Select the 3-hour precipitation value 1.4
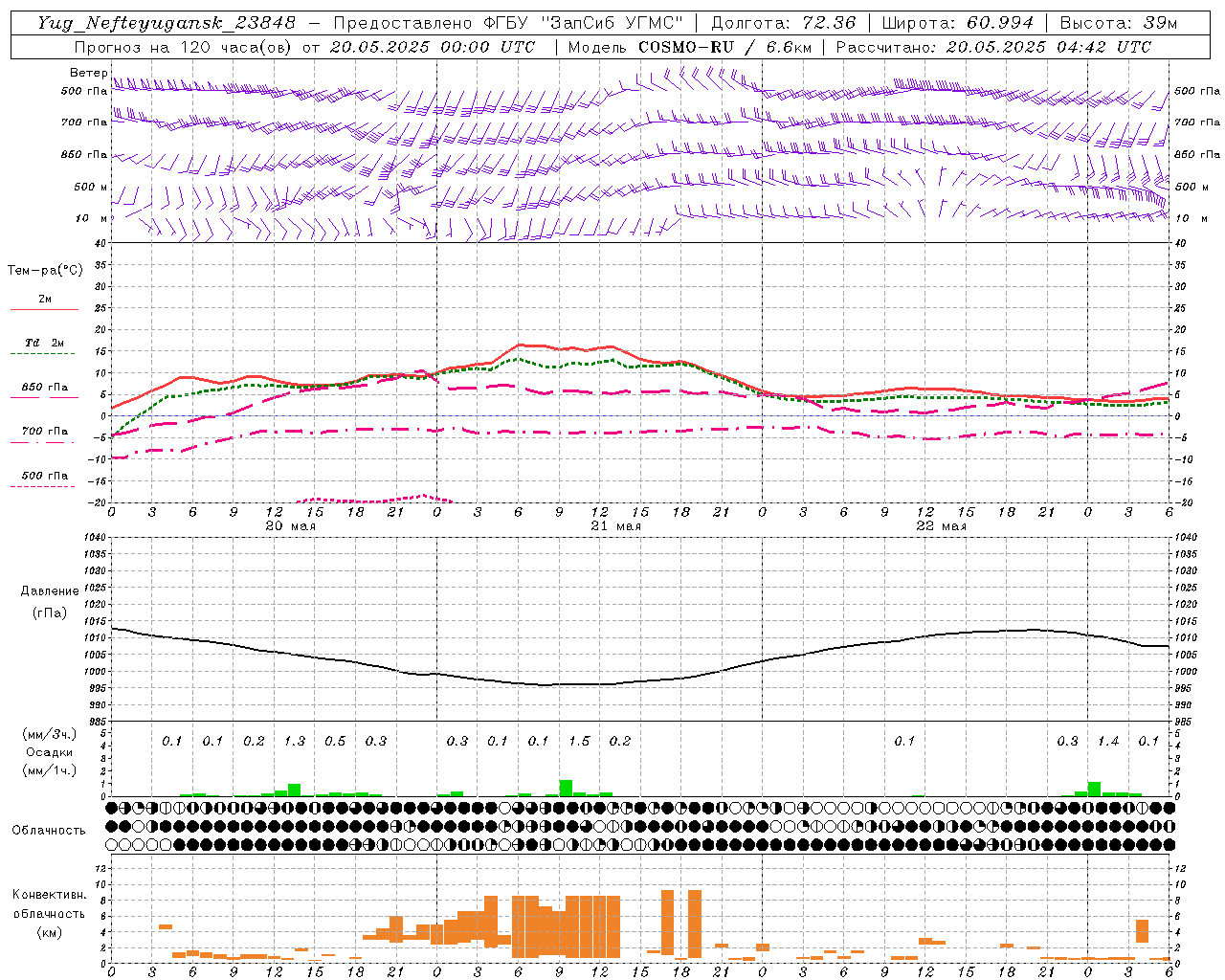1225x980 pixels. click(1108, 742)
